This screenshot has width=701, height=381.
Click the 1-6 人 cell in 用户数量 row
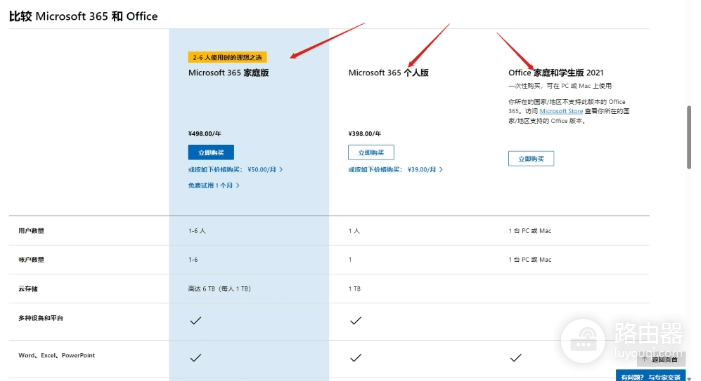click(197, 231)
